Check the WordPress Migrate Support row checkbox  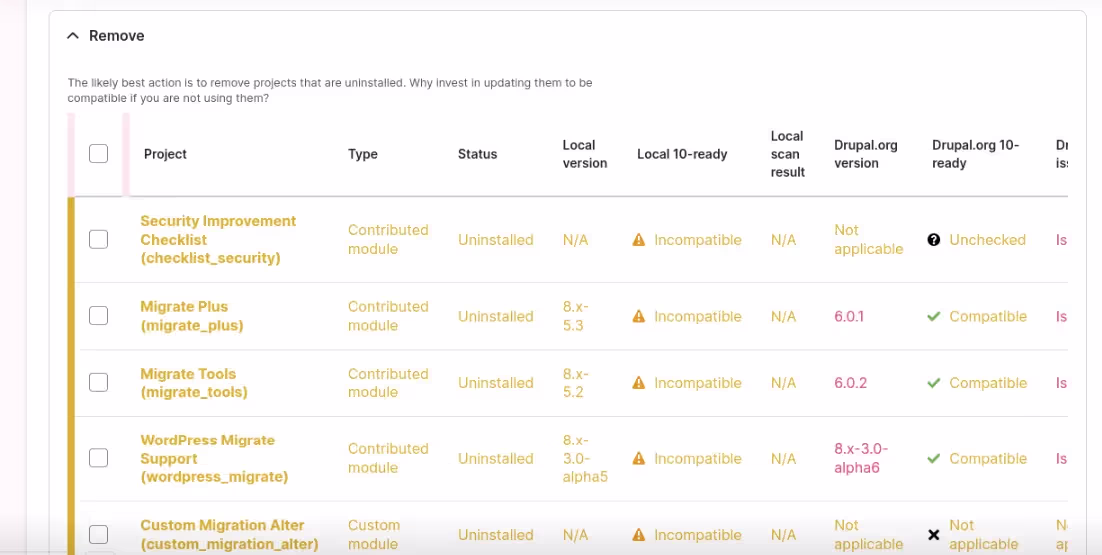pos(98,458)
